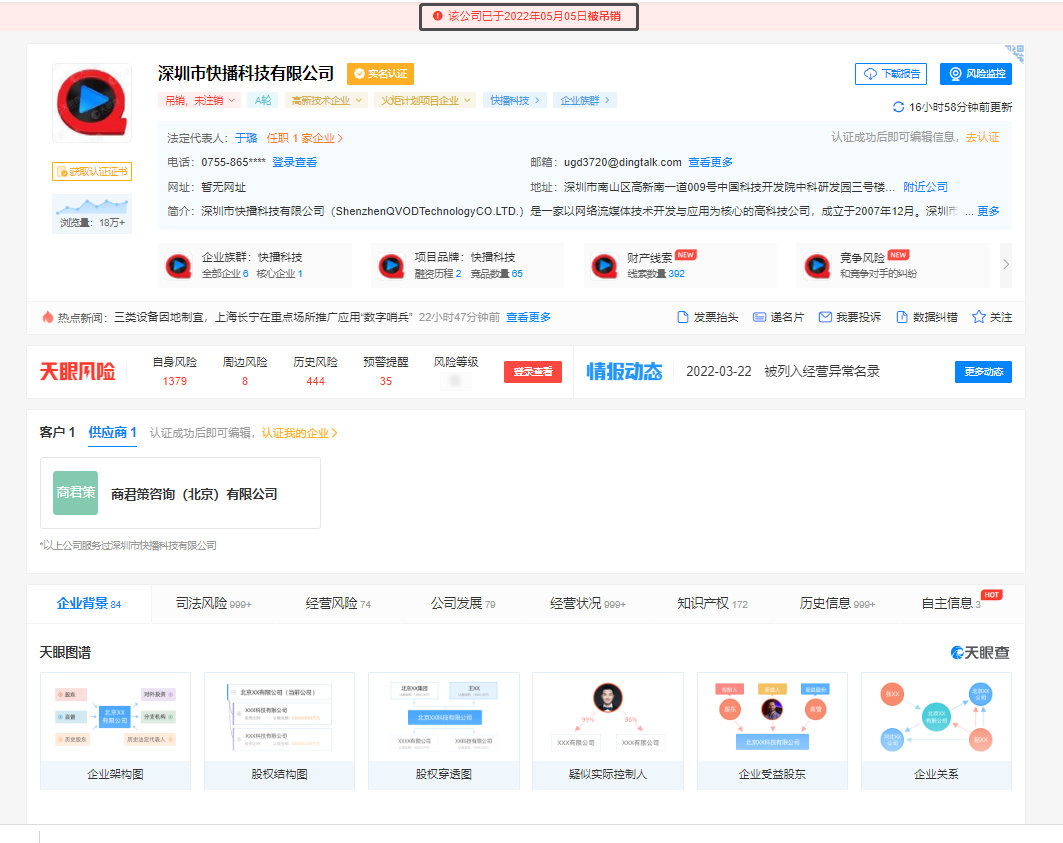The height and width of the screenshot is (843, 1063).
Task: Open the 企业族群 tag
Action: (x=584, y=100)
